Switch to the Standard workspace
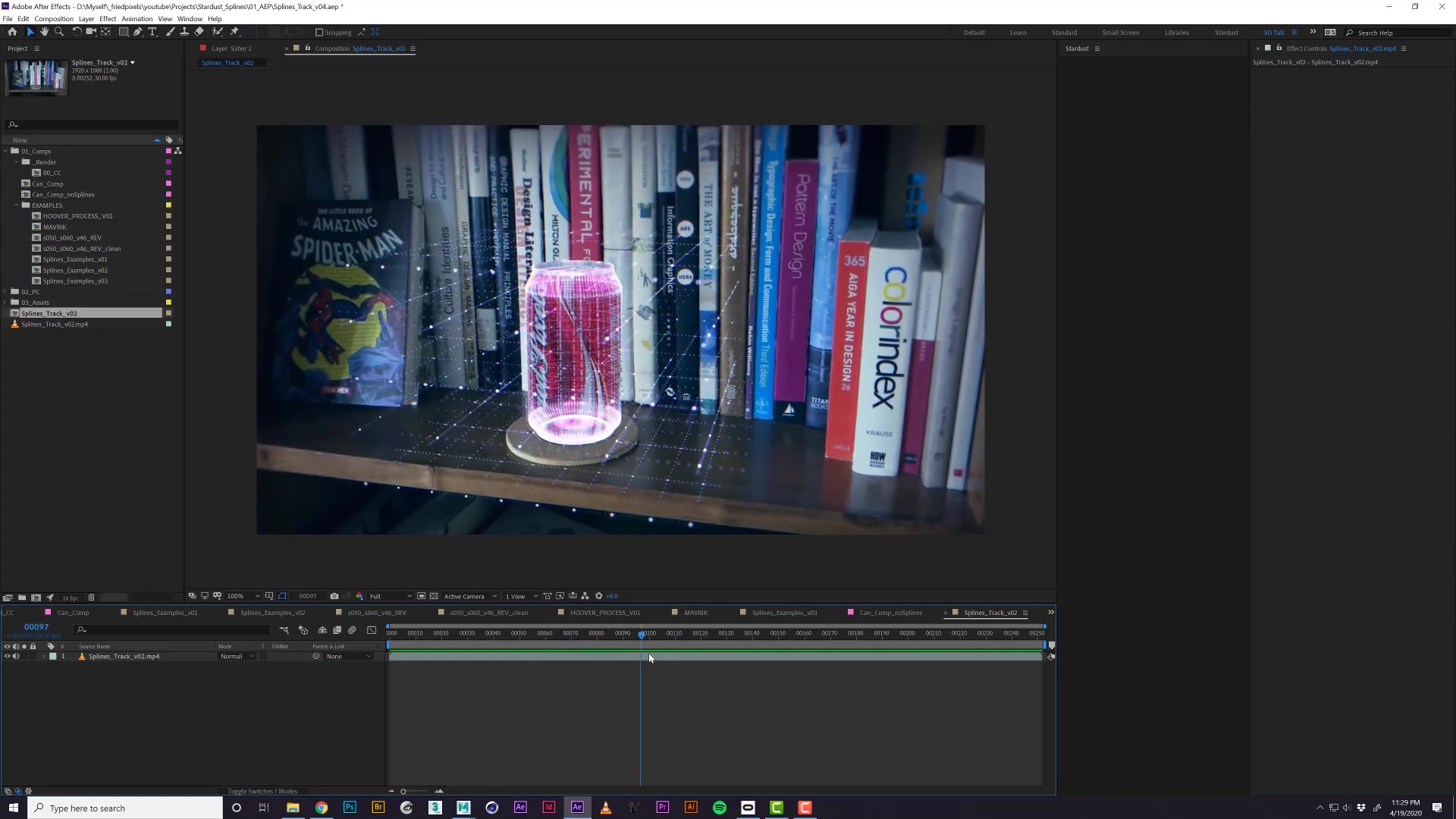Screen dimensions: 1456x819 click(1064, 33)
